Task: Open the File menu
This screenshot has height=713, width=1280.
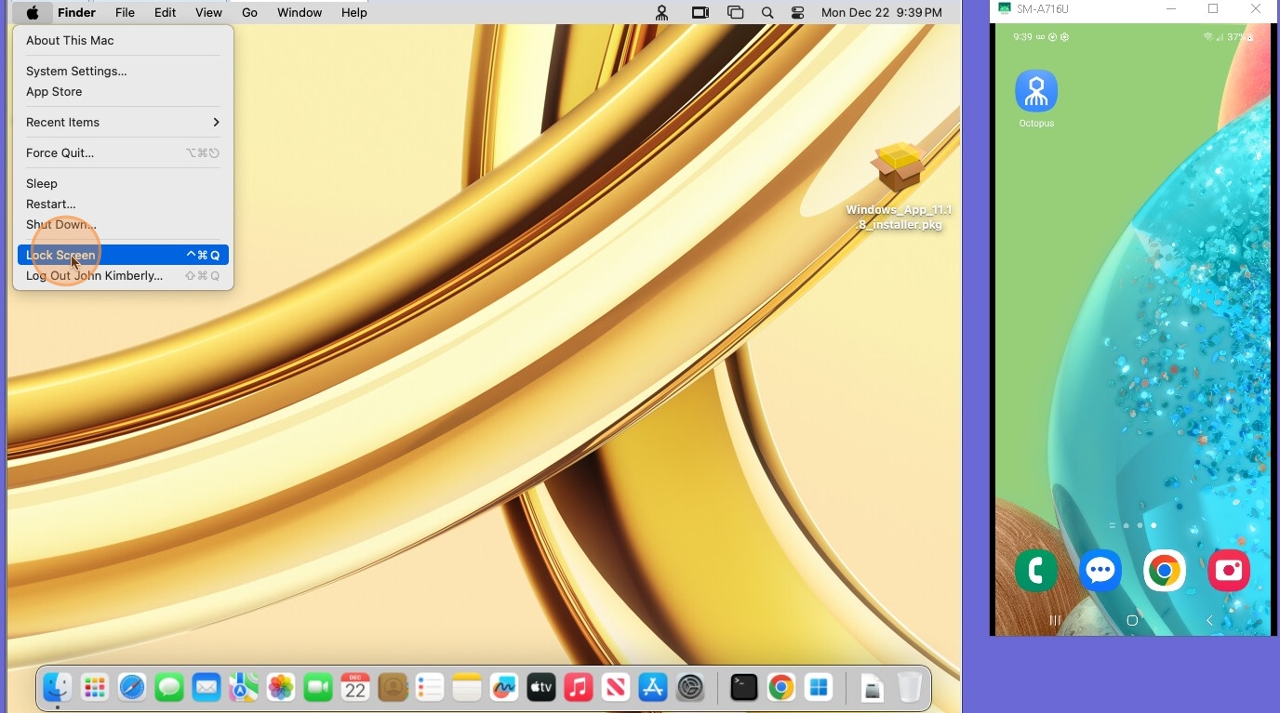Action: coord(125,13)
